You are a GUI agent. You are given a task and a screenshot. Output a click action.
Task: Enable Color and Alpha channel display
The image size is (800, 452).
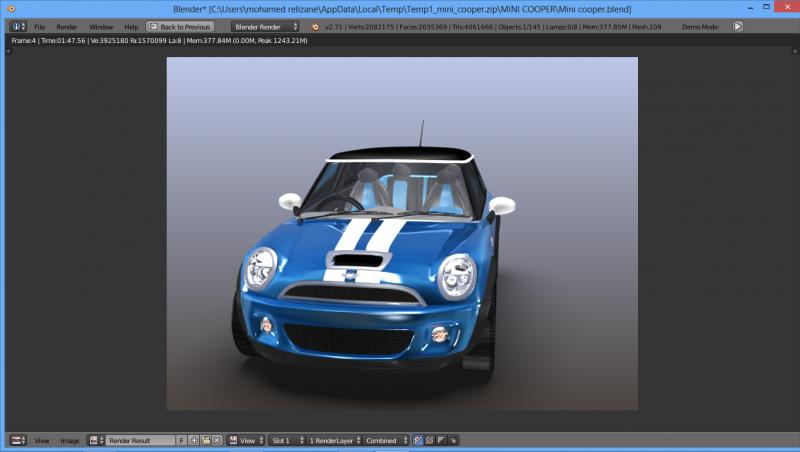418,440
